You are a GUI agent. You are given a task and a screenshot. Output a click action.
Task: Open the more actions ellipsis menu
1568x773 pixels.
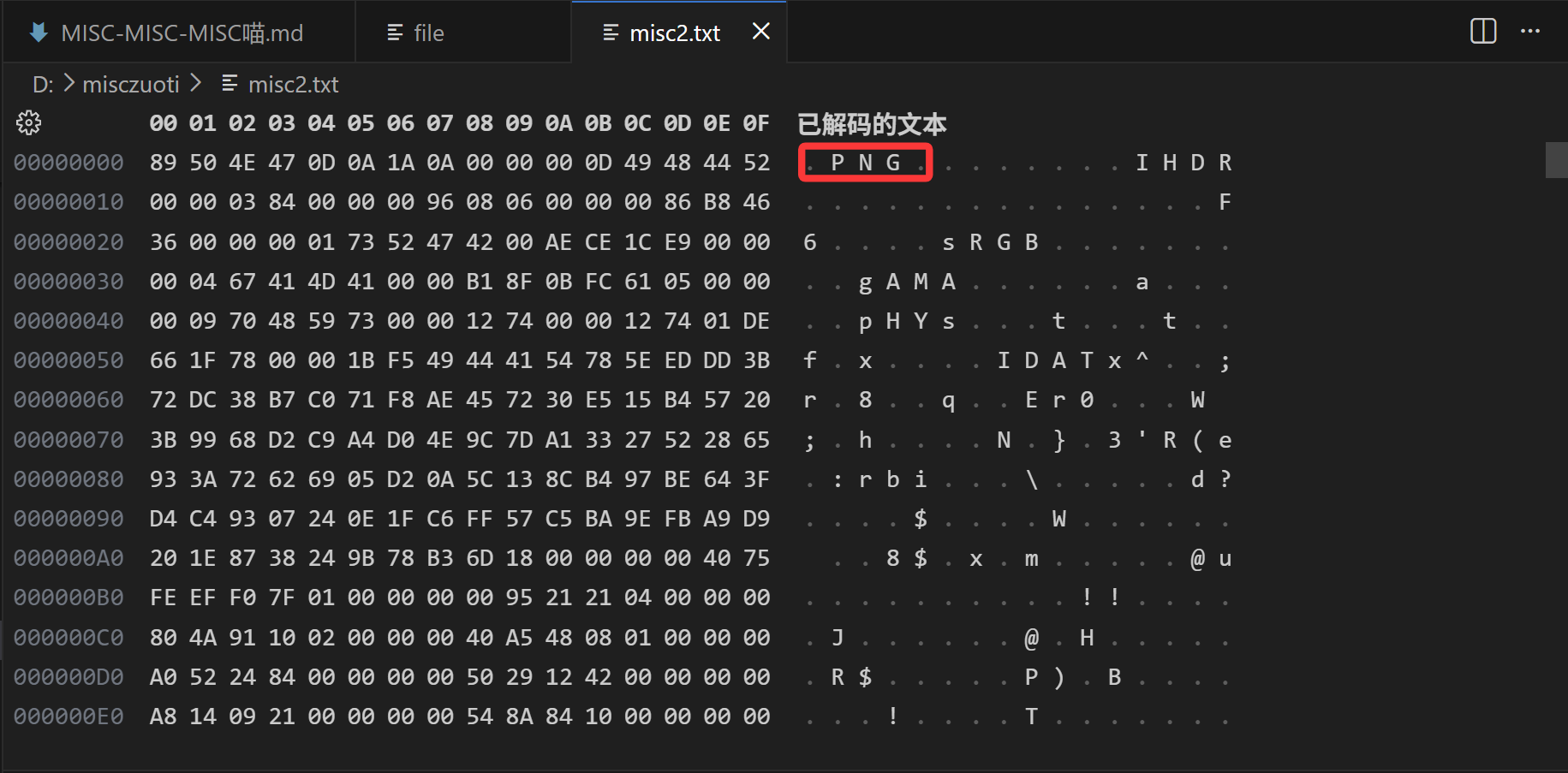1529,32
